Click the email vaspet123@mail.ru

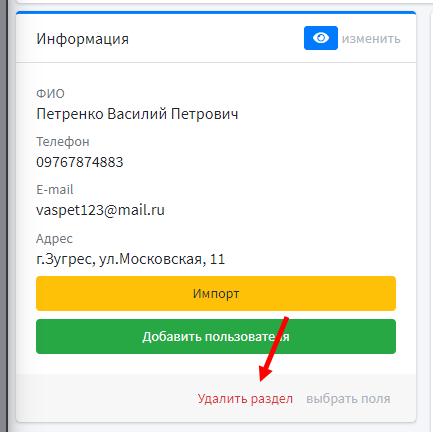pos(100,210)
